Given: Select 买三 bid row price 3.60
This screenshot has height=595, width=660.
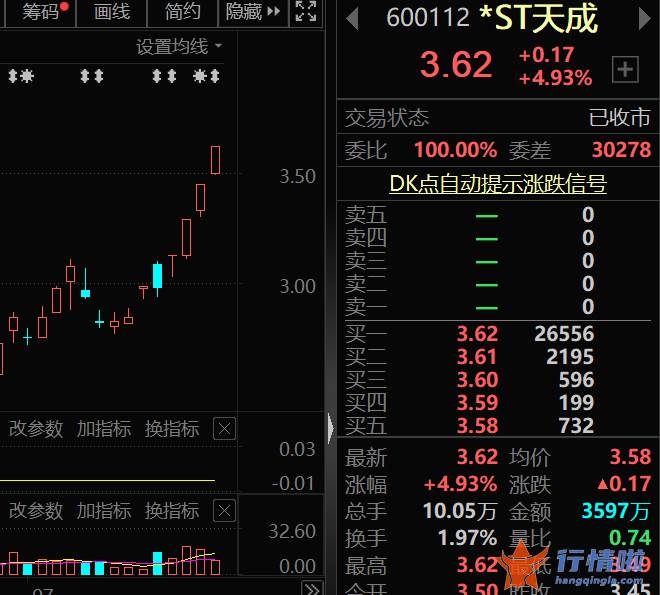Looking at the screenshot, I should pos(477,380).
